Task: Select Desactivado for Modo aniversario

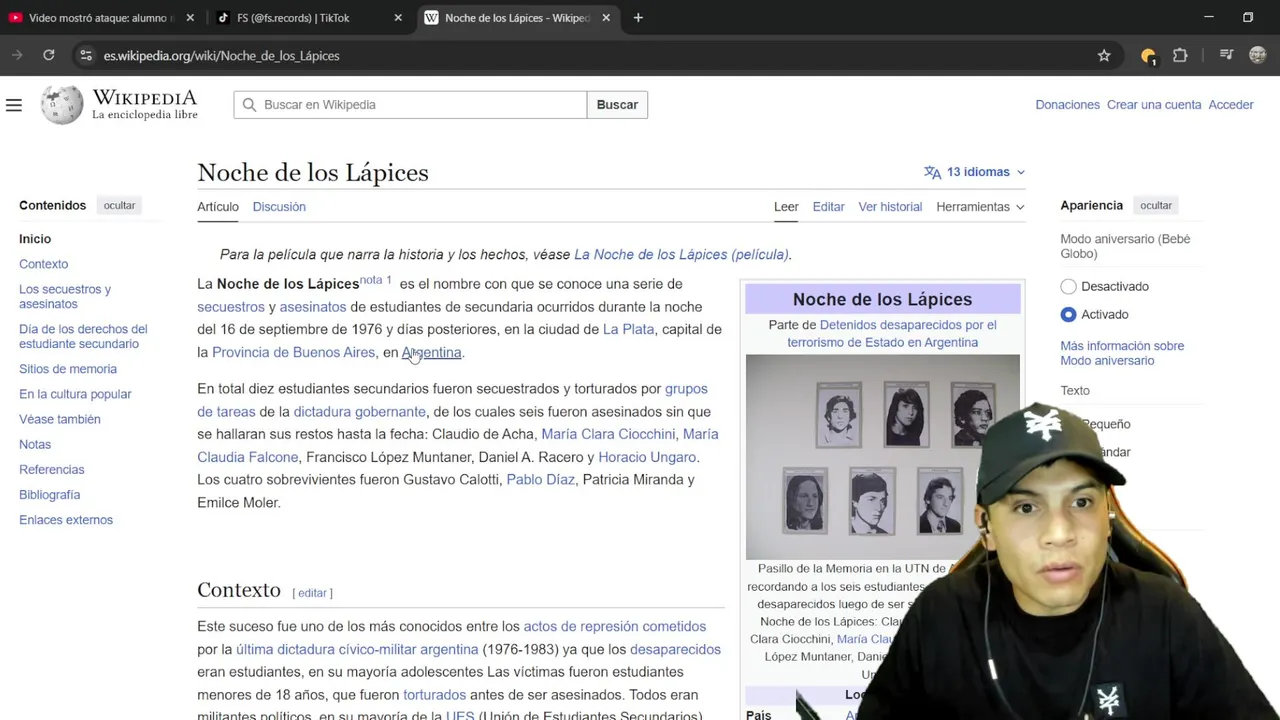Action: click(x=1068, y=286)
